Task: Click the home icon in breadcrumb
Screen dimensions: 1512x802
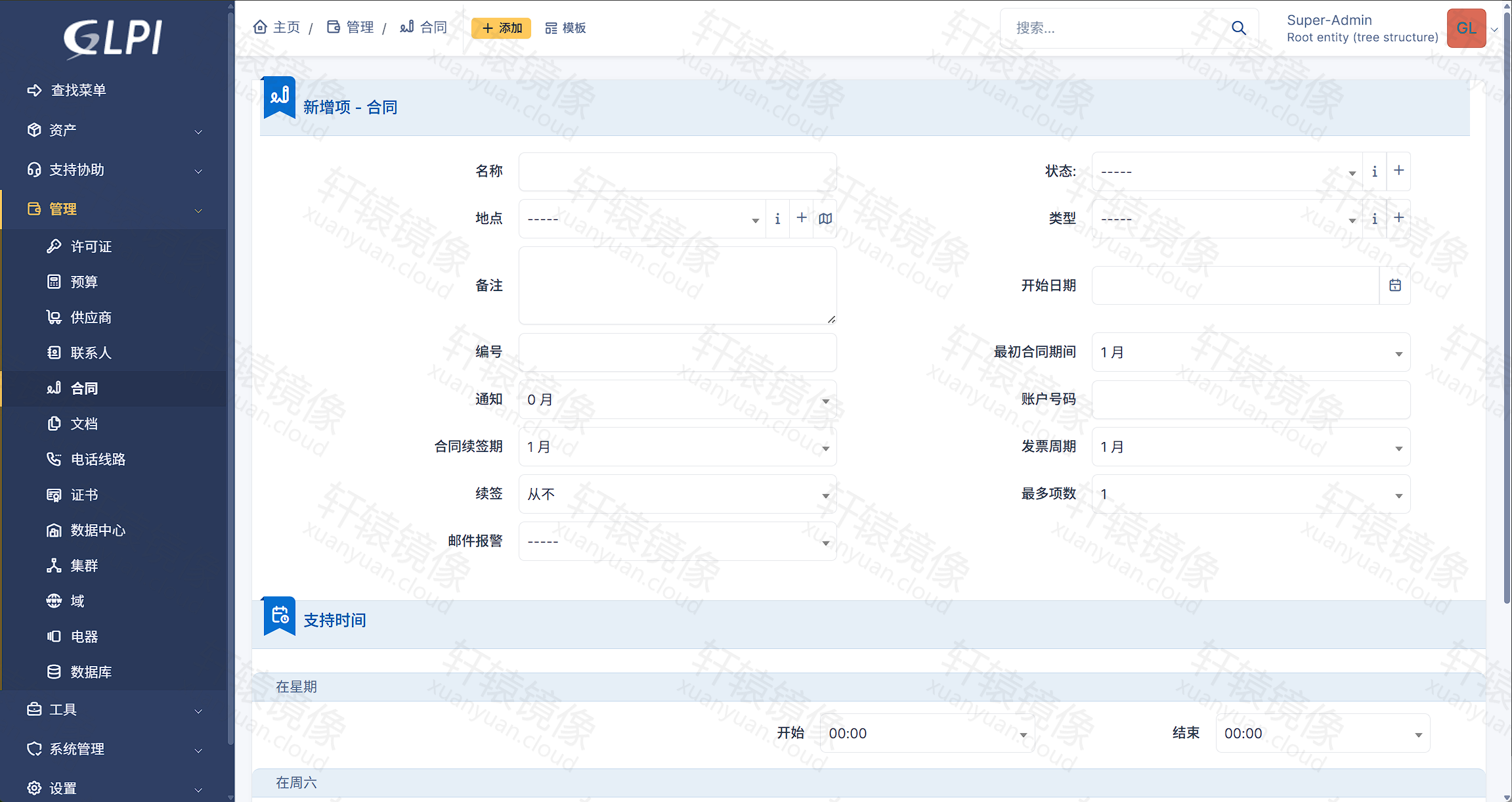Action: click(x=260, y=27)
